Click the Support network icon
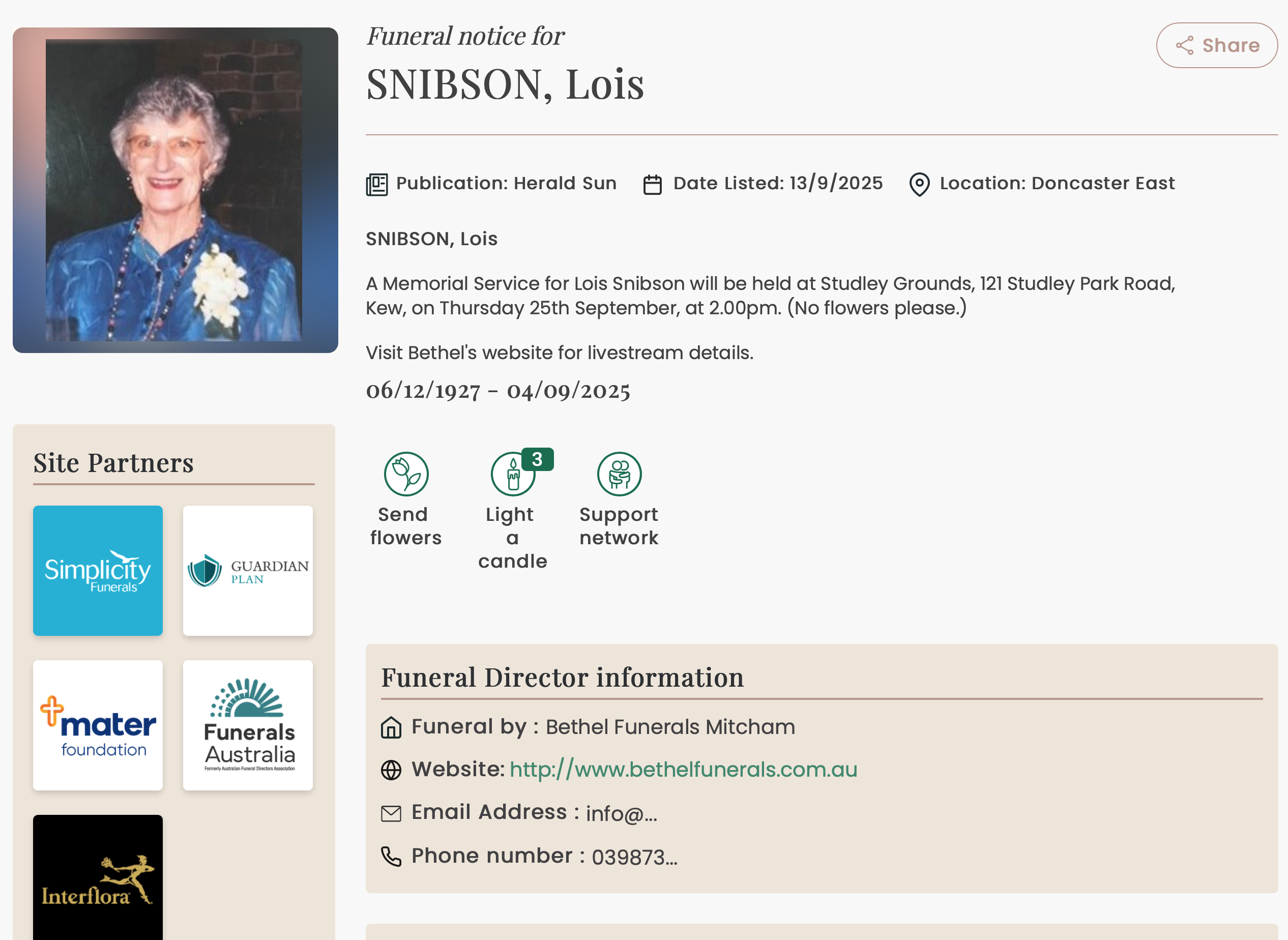Image resolution: width=1288 pixels, height=940 pixels. [x=619, y=474]
